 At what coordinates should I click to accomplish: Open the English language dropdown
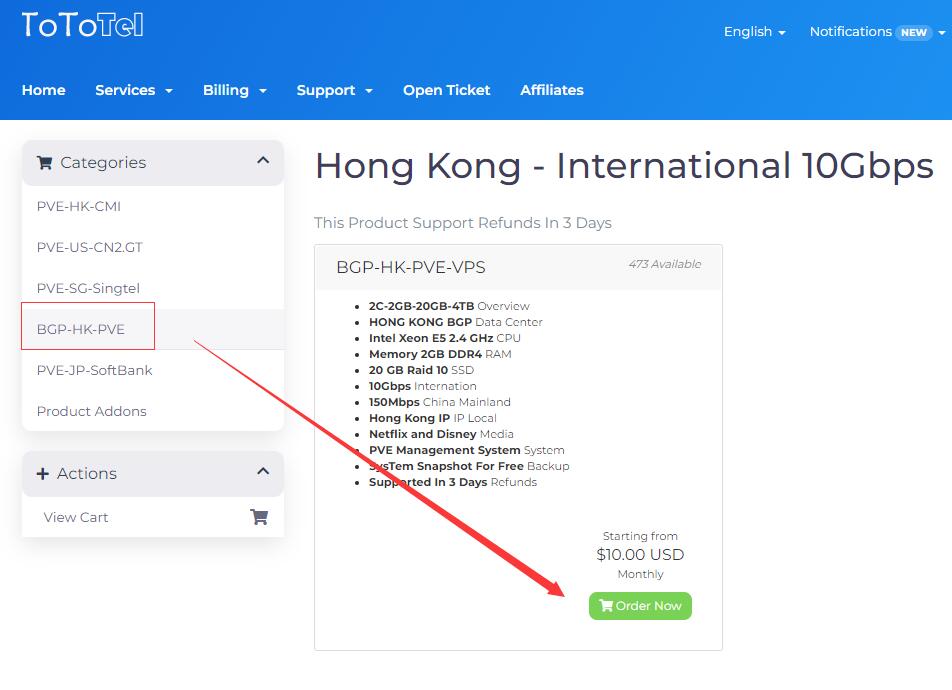(x=755, y=32)
